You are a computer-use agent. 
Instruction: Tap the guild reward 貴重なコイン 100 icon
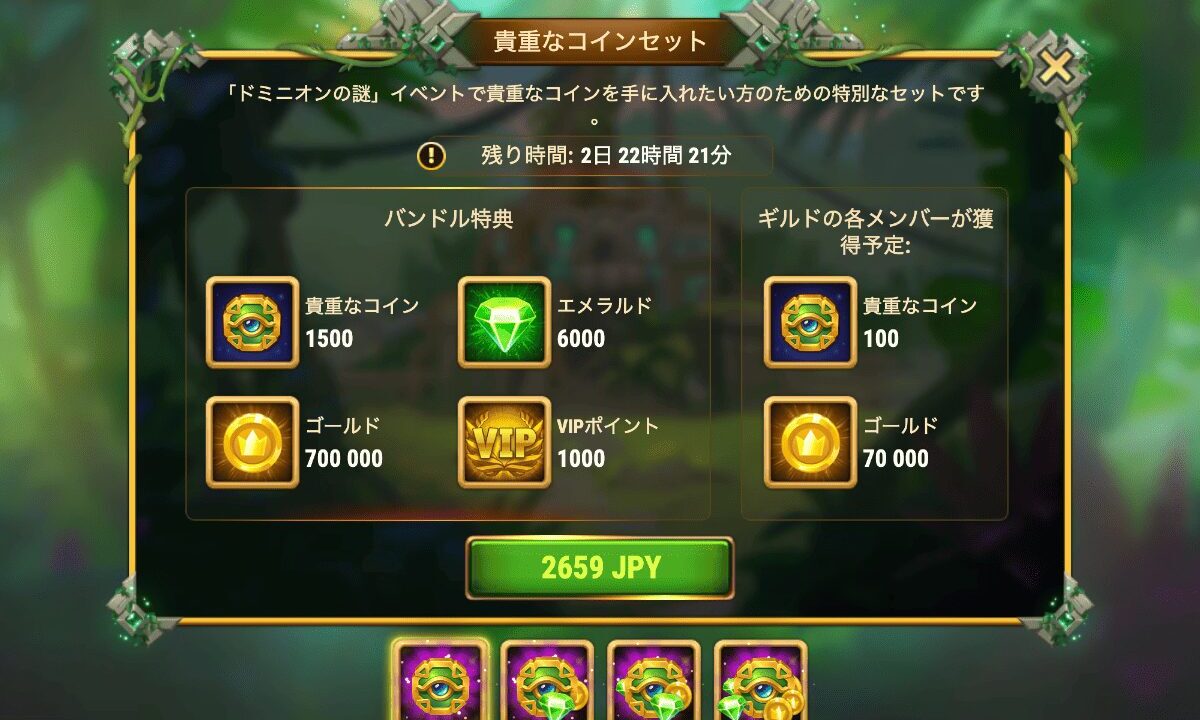[x=810, y=322]
